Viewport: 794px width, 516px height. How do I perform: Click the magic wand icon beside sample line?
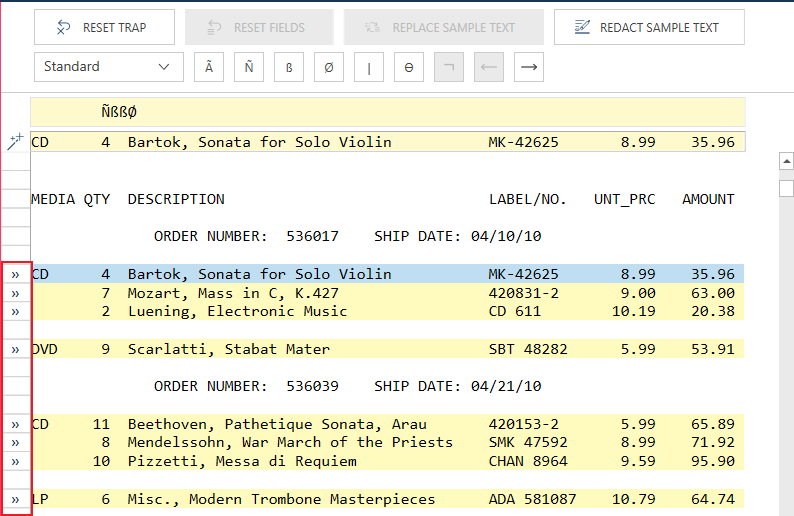[x=14, y=142]
